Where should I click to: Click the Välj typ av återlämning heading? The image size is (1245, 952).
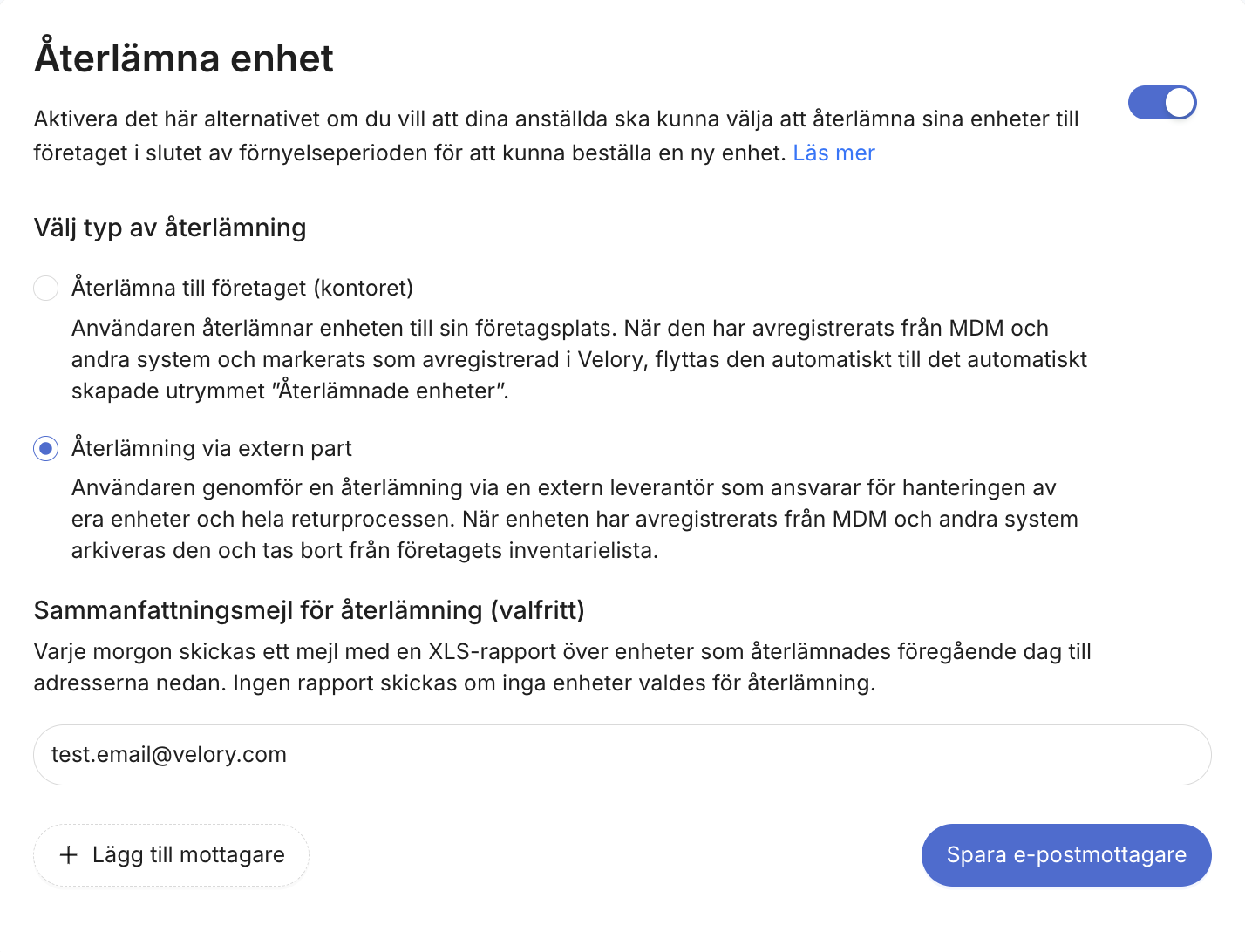pyautogui.click(x=170, y=228)
